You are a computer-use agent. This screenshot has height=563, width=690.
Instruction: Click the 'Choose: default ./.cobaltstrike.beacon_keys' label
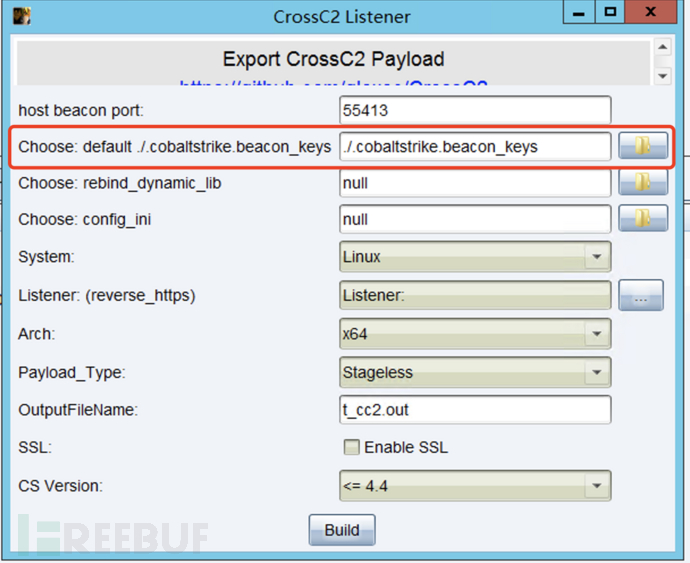(175, 147)
